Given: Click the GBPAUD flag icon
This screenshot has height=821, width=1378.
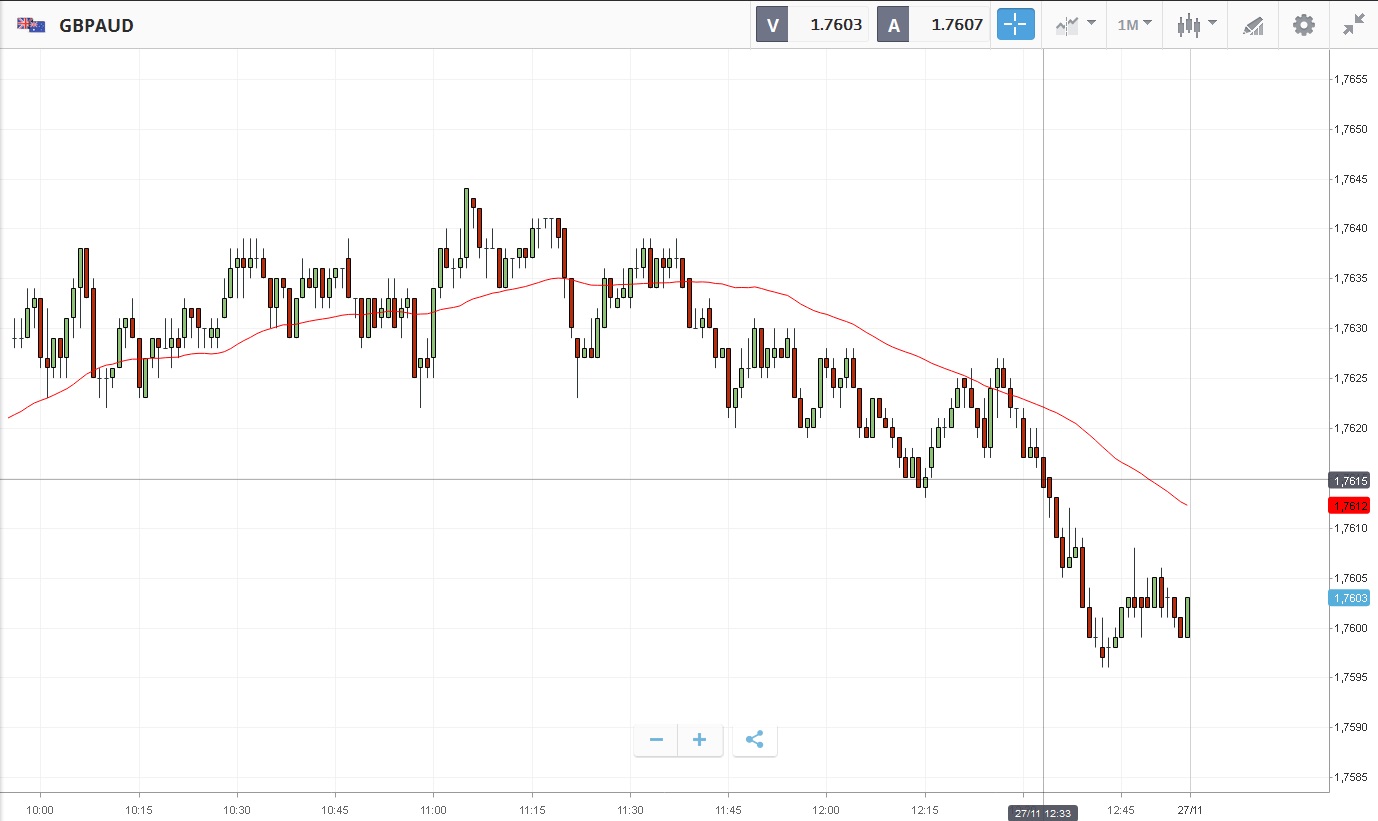Looking at the screenshot, I should coord(31,25).
